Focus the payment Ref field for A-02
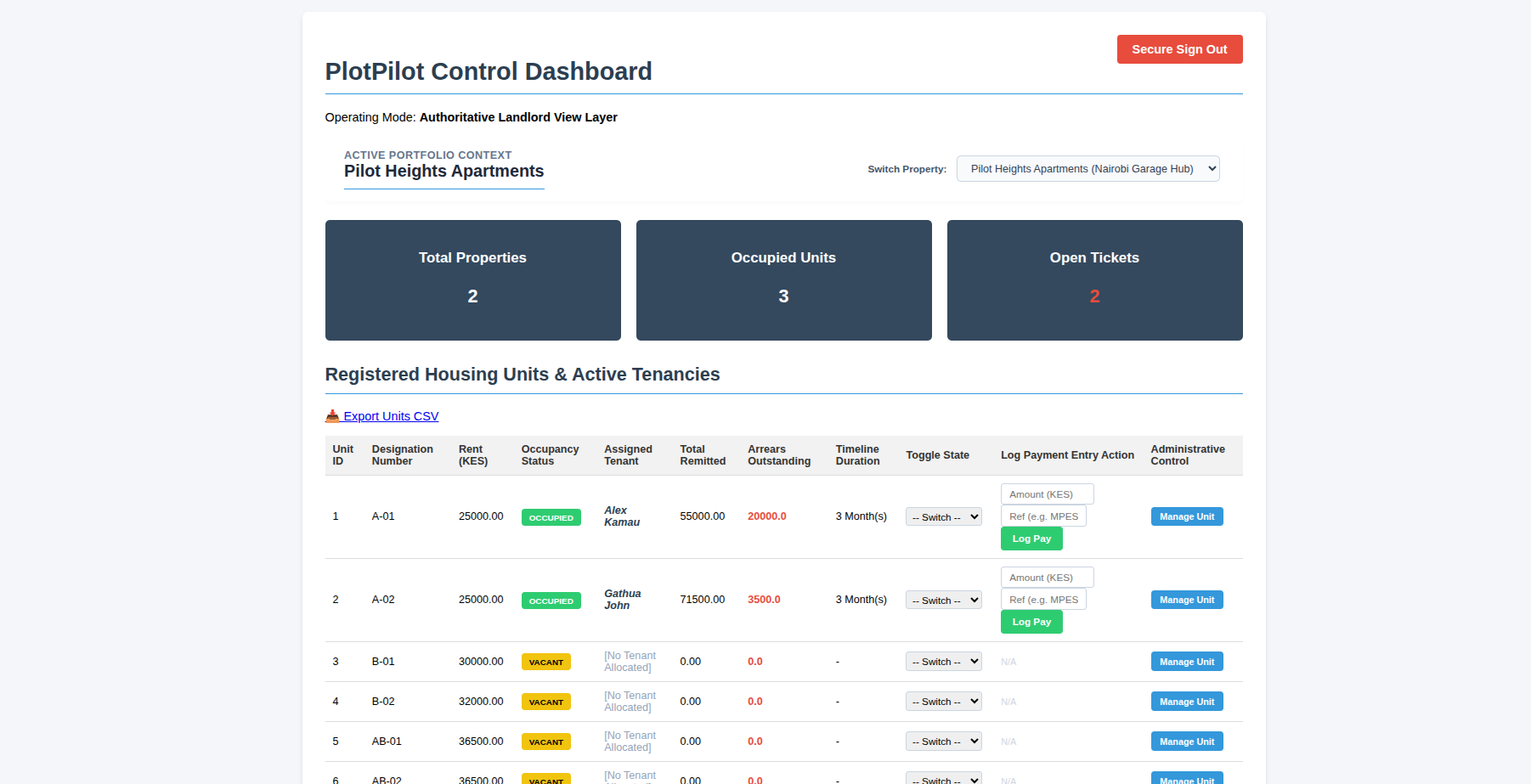The height and width of the screenshot is (784, 1531). (1043, 600)
